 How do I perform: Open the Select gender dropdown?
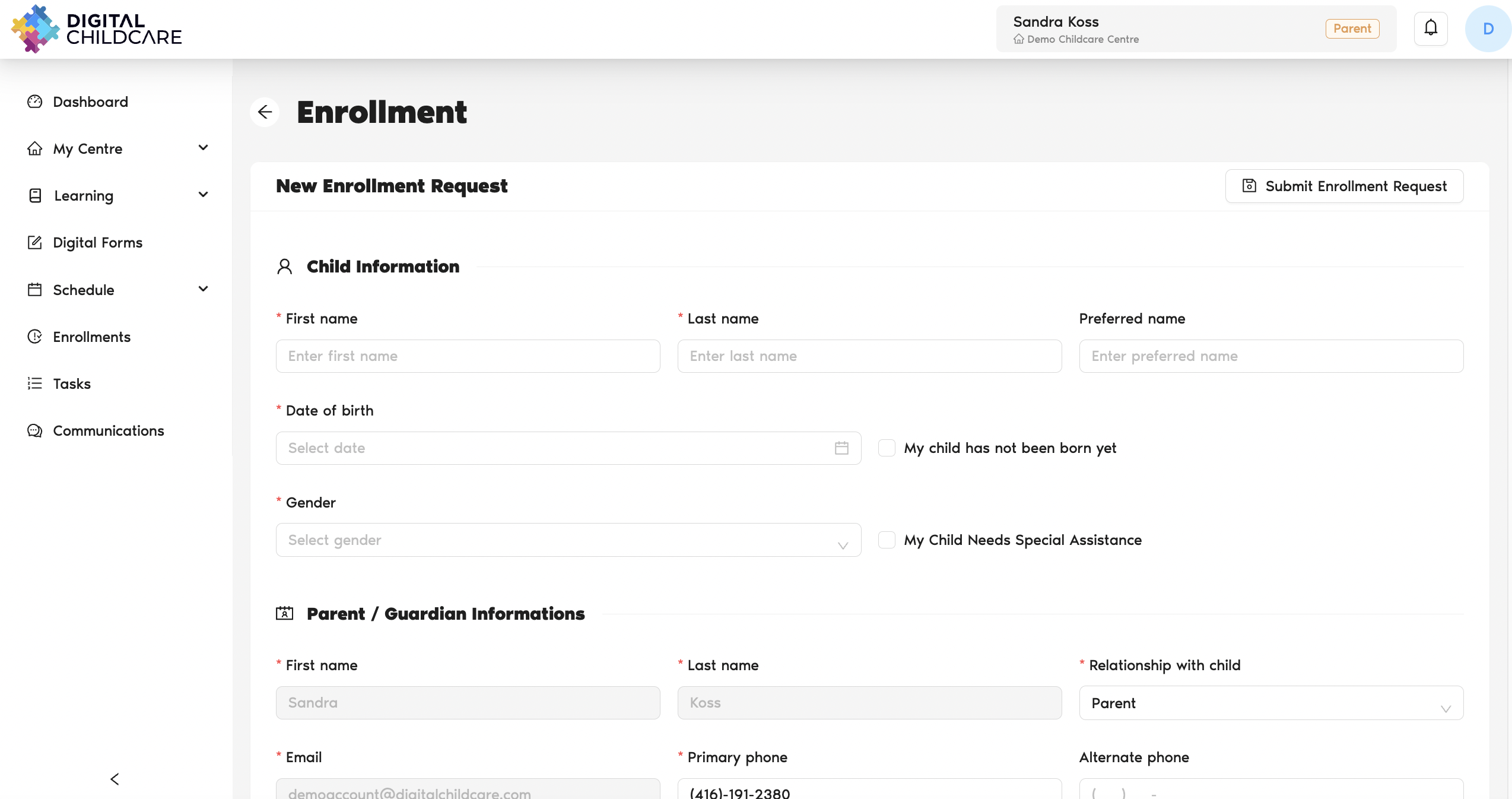568,540
